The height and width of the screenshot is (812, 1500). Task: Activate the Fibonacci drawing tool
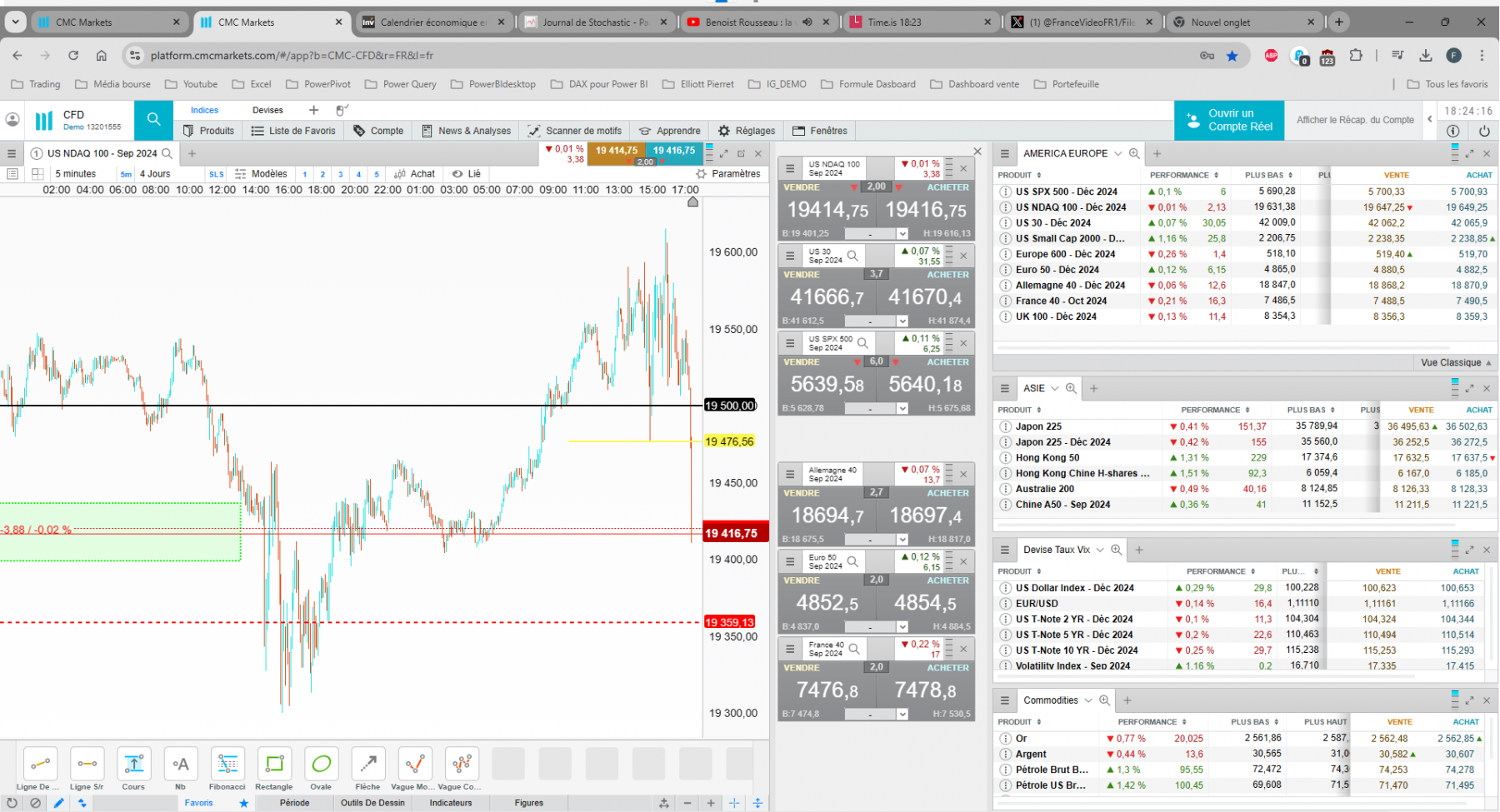pos(227,764)
